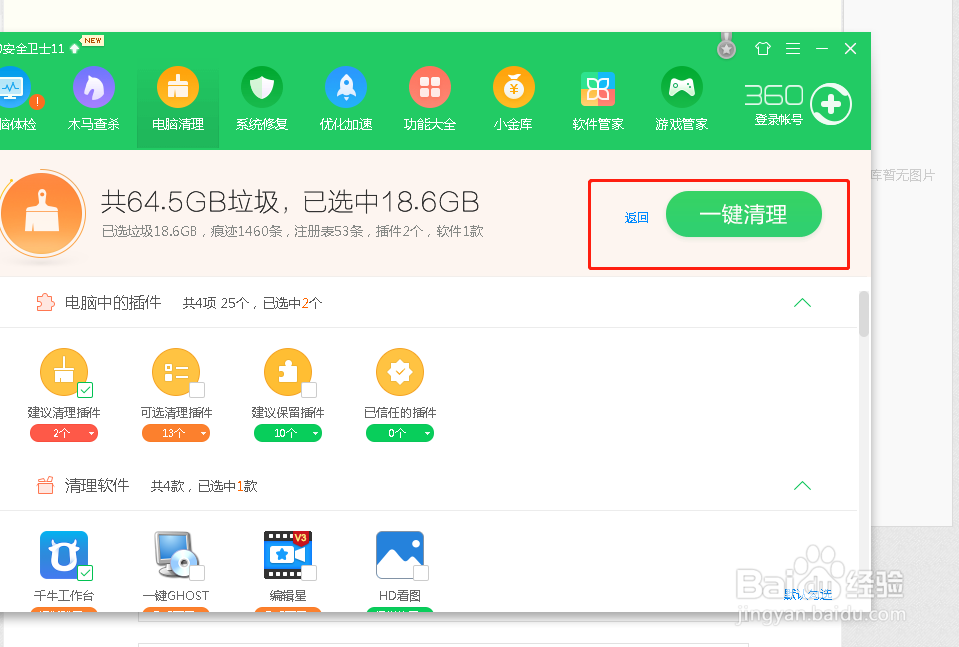
Task: Collapse the 电脑中的插件 section
Action: point(802,303)
